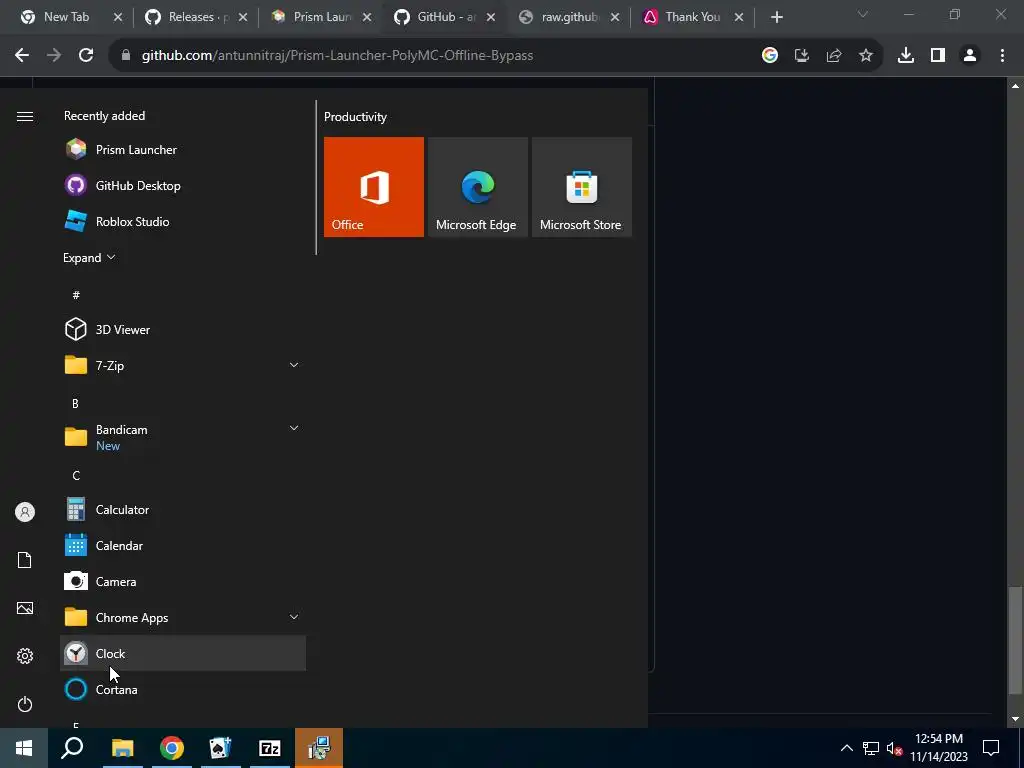Click the Google icon in address bar
Image resolution: width=1024 pixels, height=768 pixels.
769,56
